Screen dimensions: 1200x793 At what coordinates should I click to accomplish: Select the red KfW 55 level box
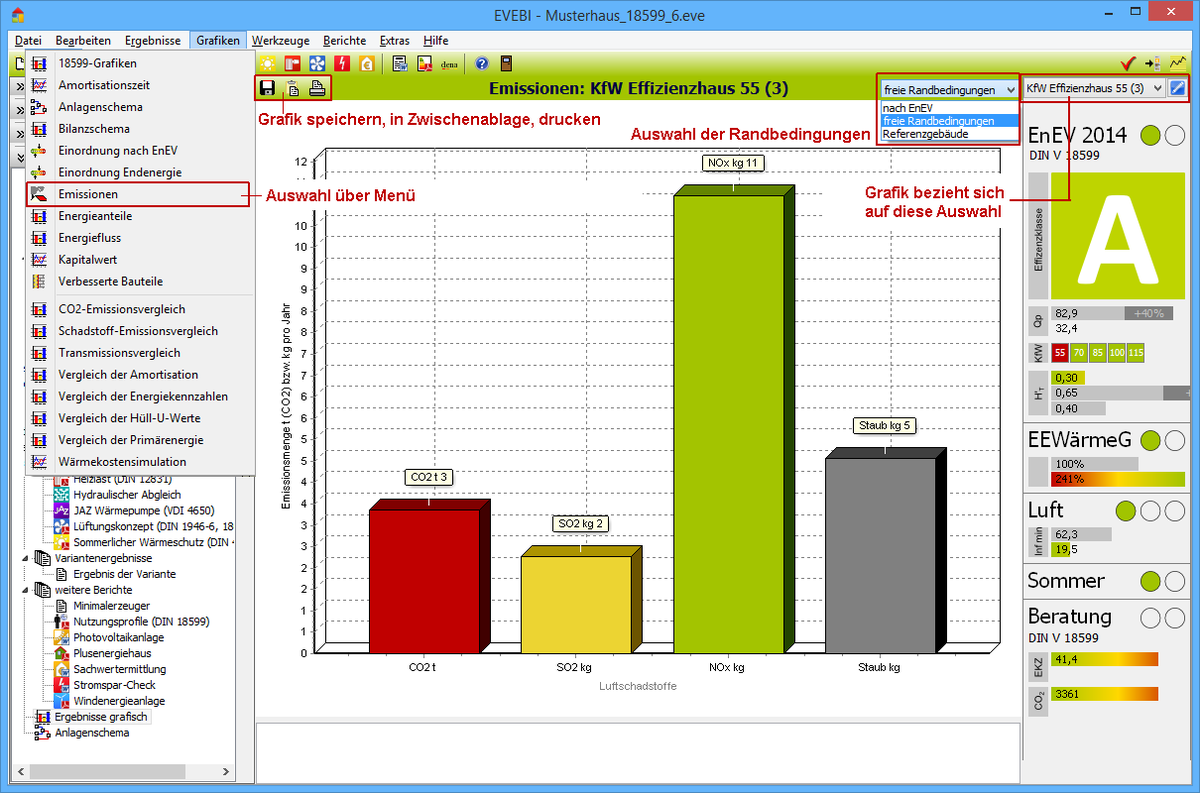(1059, 352)
